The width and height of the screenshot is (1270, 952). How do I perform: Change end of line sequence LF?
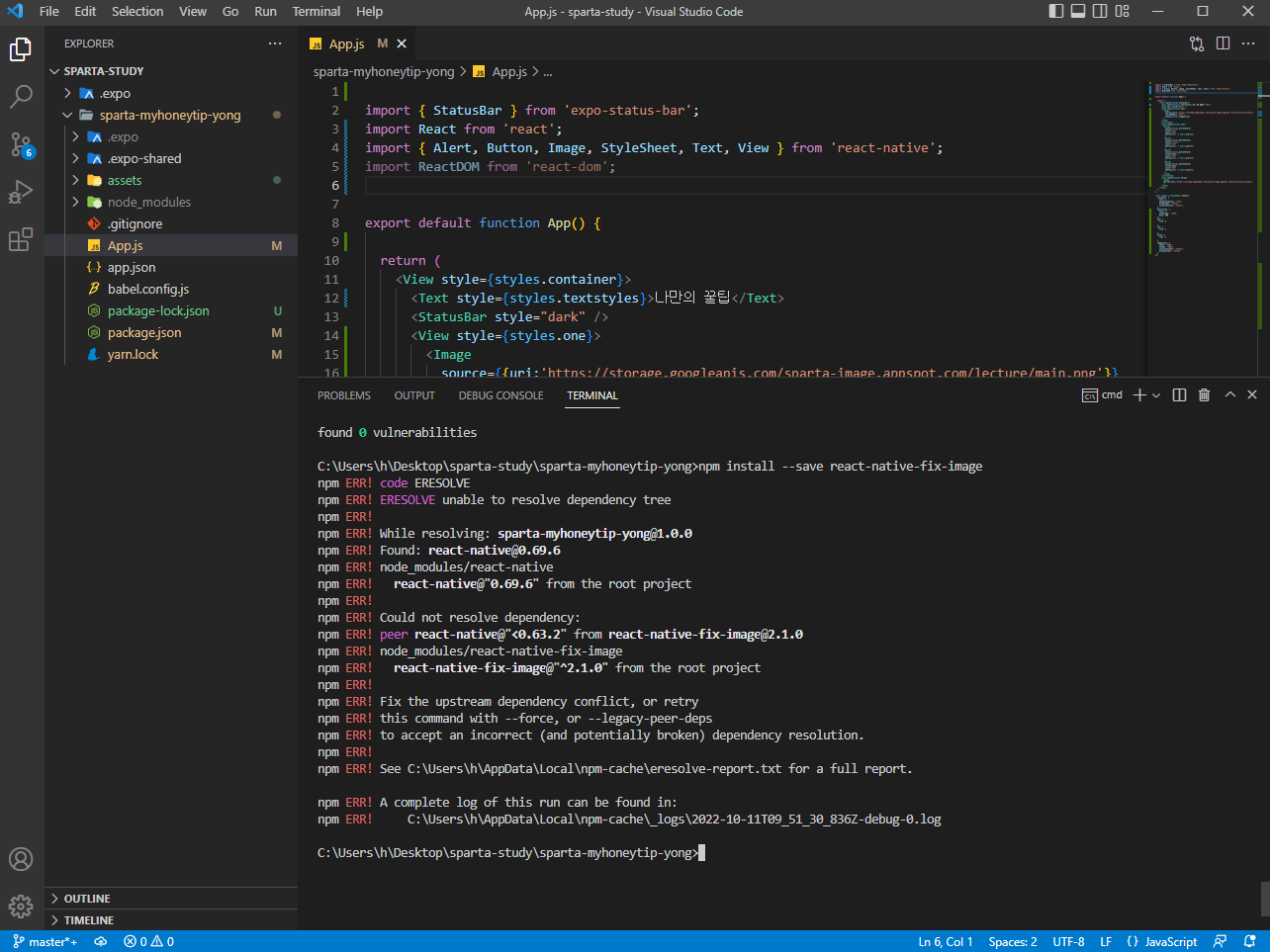(x=1106, y=942)
